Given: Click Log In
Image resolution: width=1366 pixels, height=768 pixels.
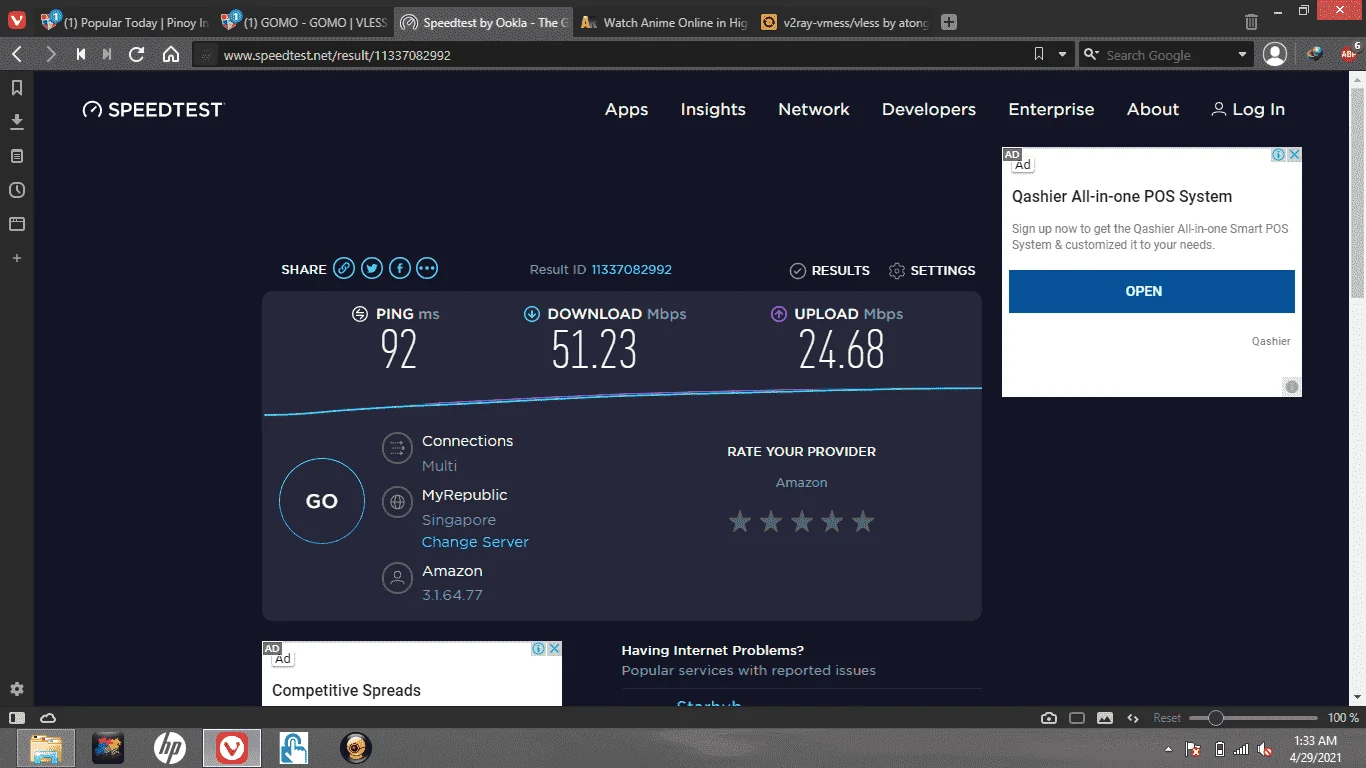Looking at the screenshot, I should point(1248,109).
